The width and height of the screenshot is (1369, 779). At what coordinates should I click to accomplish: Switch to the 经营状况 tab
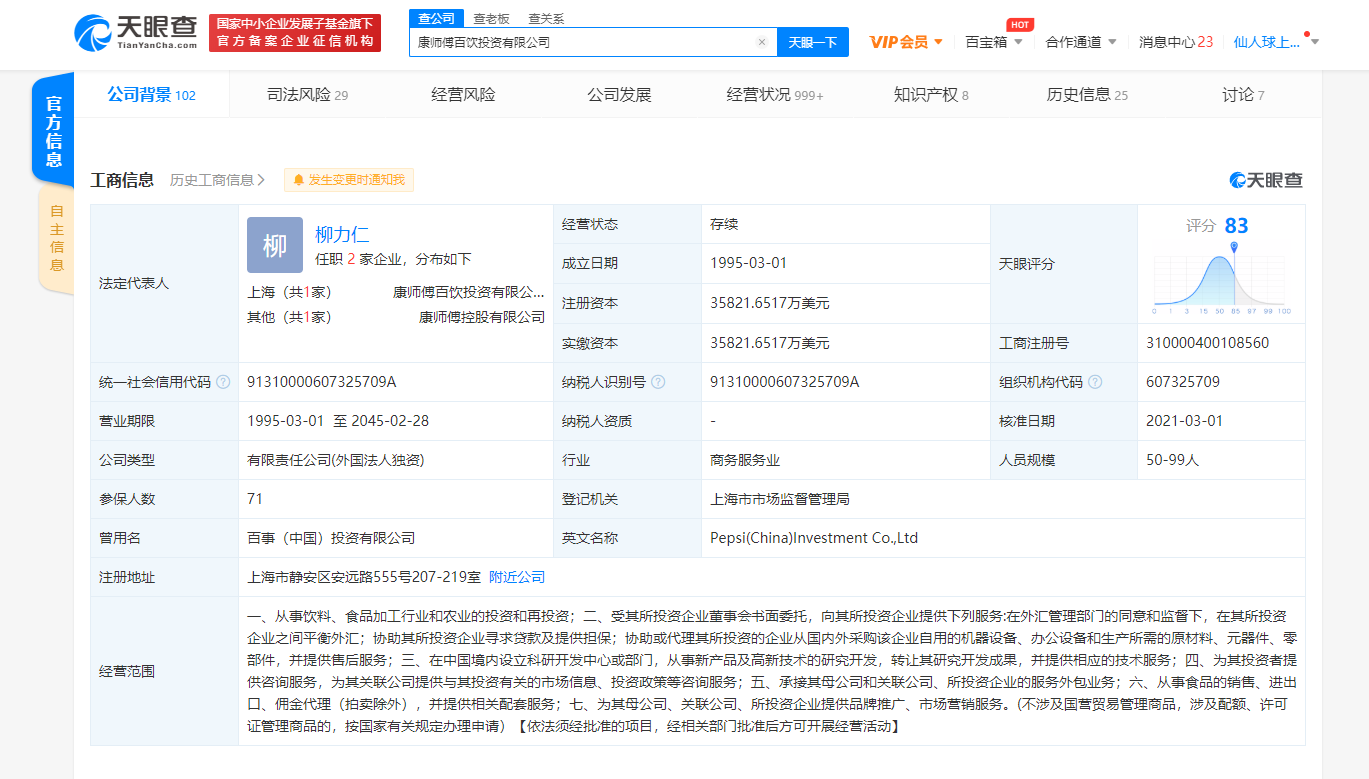tap(775, 95)
